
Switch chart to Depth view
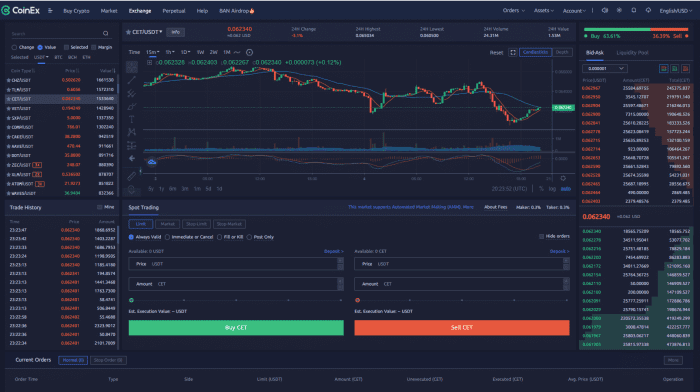(x=562, y=52)
